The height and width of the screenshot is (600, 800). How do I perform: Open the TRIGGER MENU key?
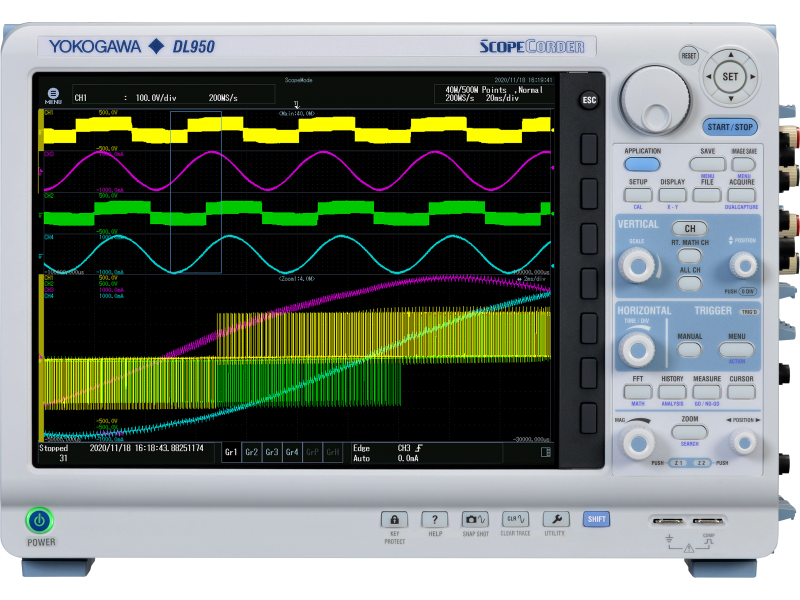[x=736, y=349]
